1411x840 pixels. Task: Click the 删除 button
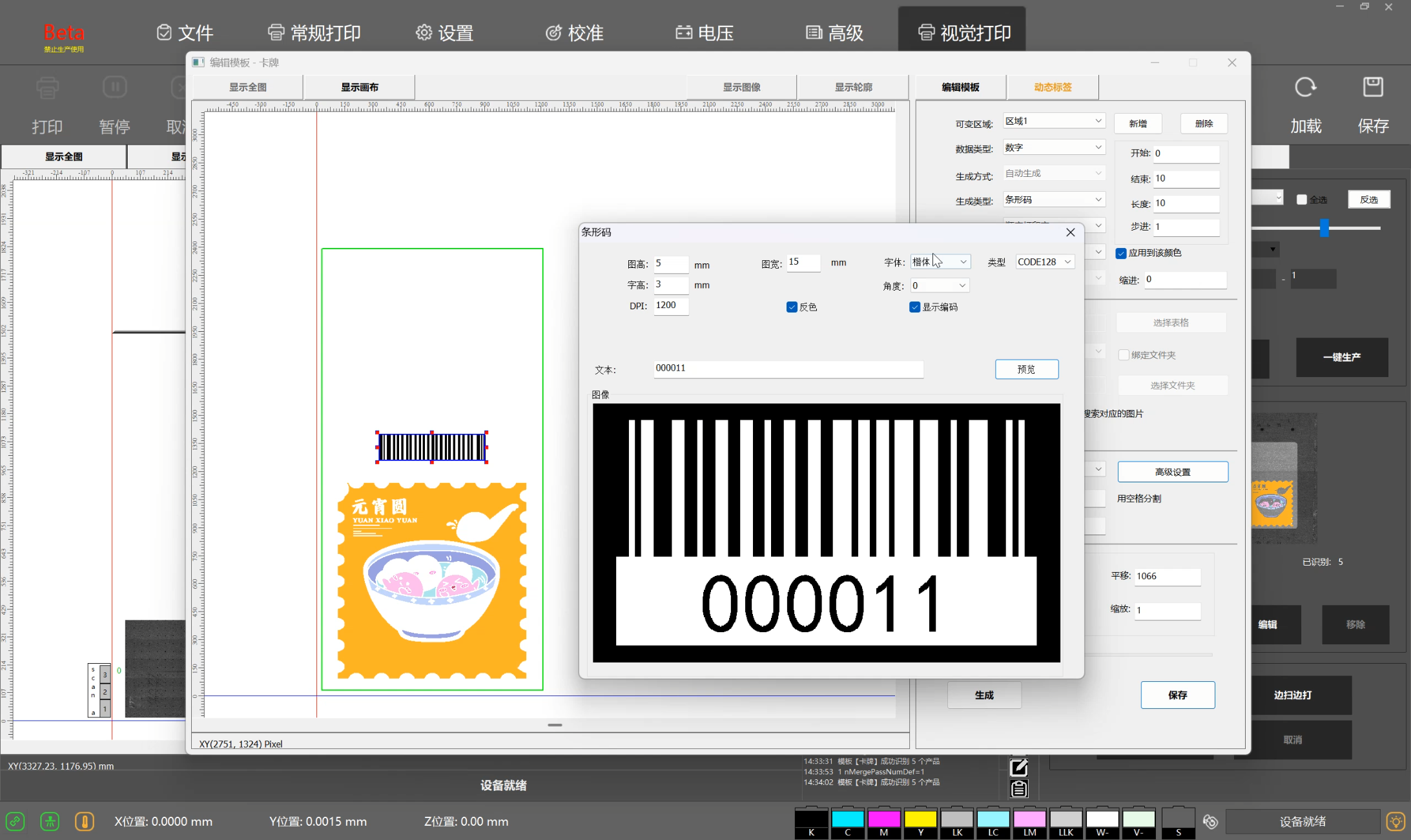tap(1204, 124)
